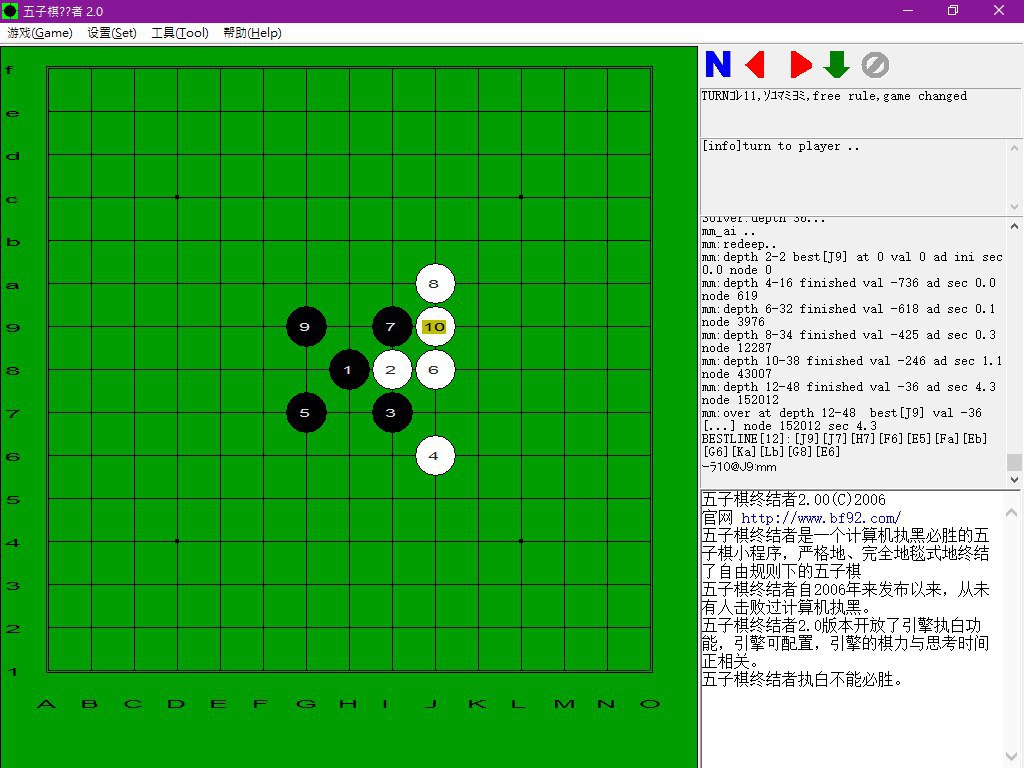1024x768 pixels.
Task: Click the engine log scrollbar thumb
Action: click(x=1014, y=462)
